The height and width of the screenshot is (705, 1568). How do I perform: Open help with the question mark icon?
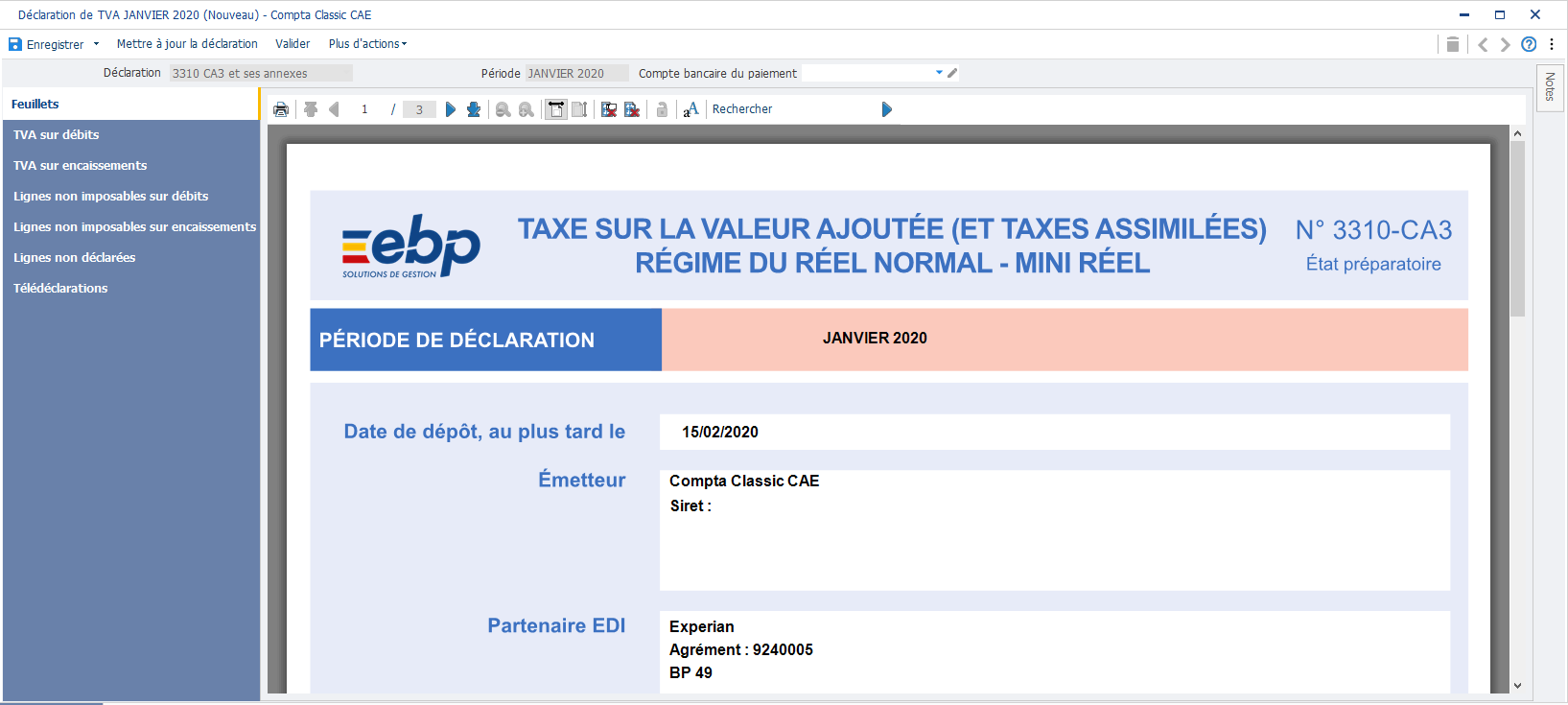coord(1529,44)
